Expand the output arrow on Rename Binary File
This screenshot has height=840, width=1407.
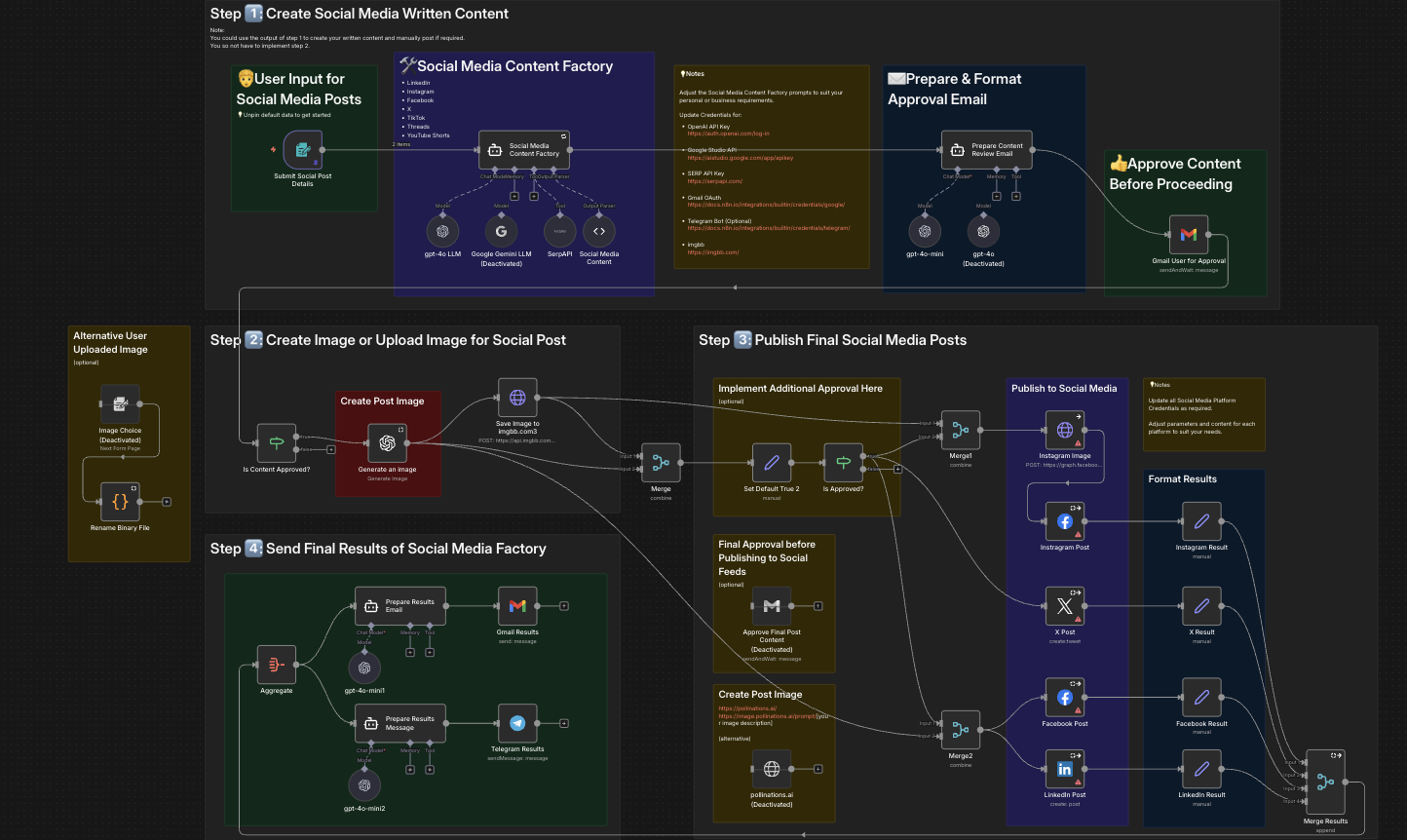pyautogui.click(x=168, y=500)
